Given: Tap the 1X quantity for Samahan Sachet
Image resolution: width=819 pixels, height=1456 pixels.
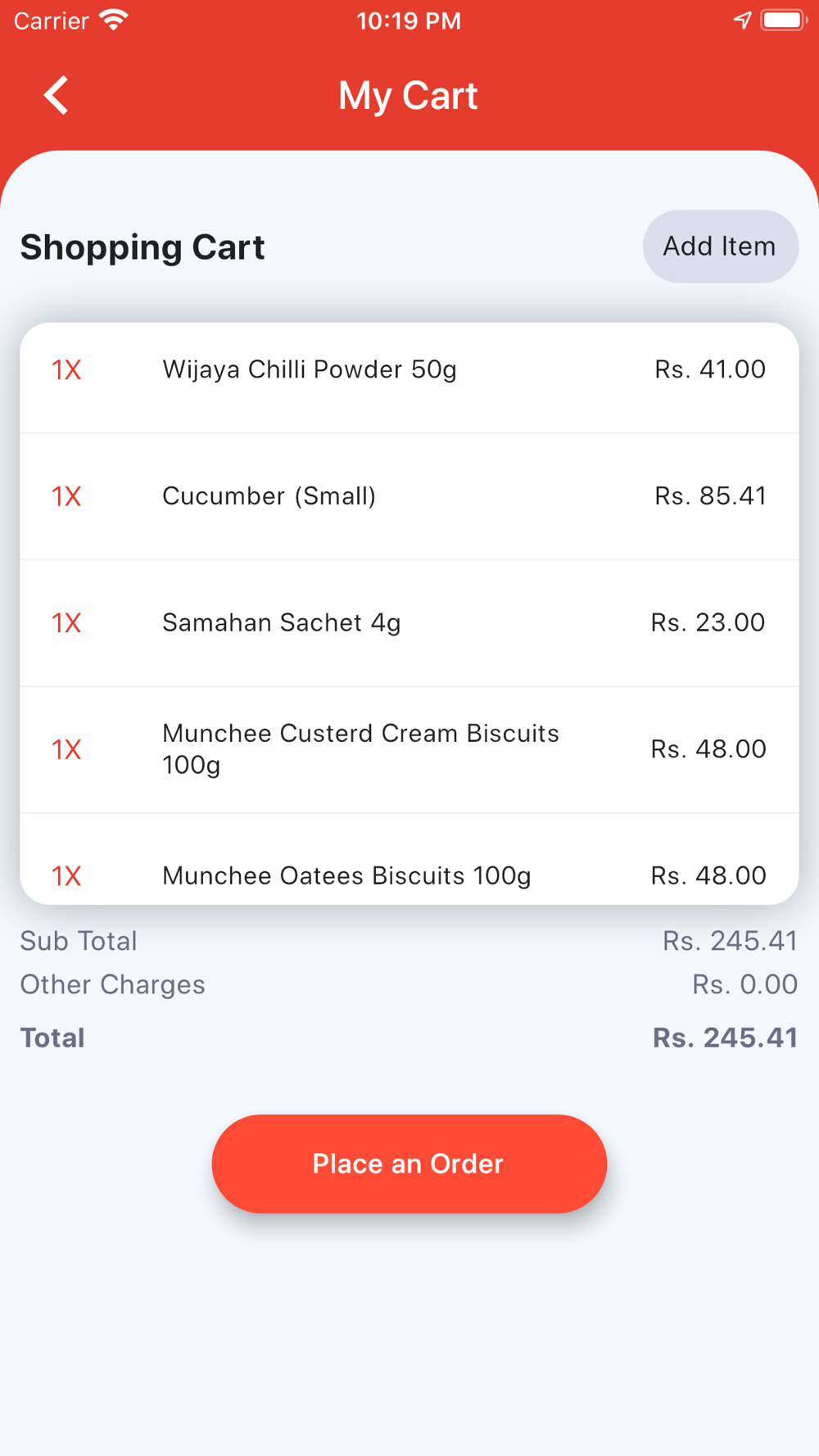Looking at the screenshot, I should pos(66,623).
